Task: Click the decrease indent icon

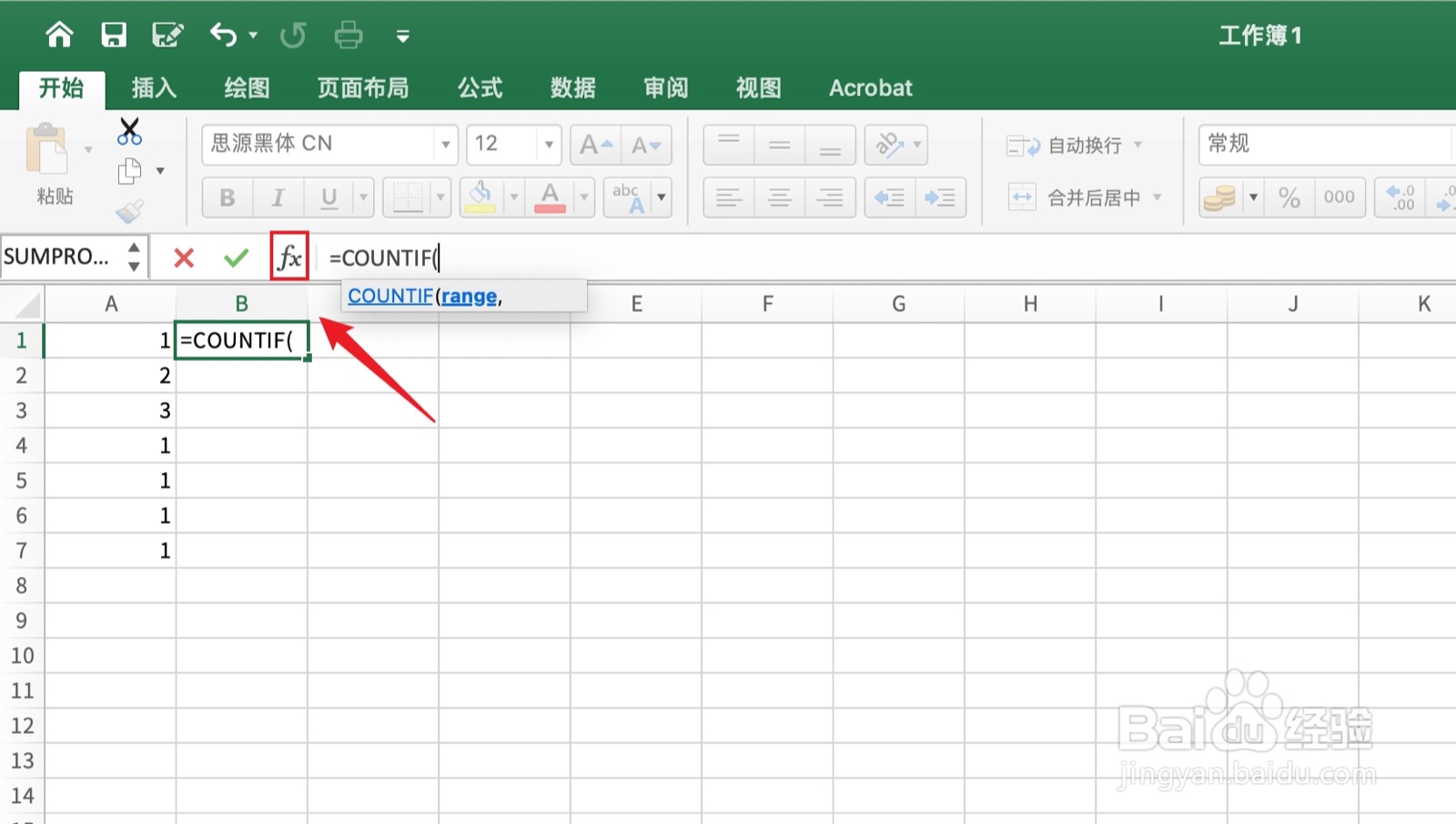Action: (x=889, y=197)
